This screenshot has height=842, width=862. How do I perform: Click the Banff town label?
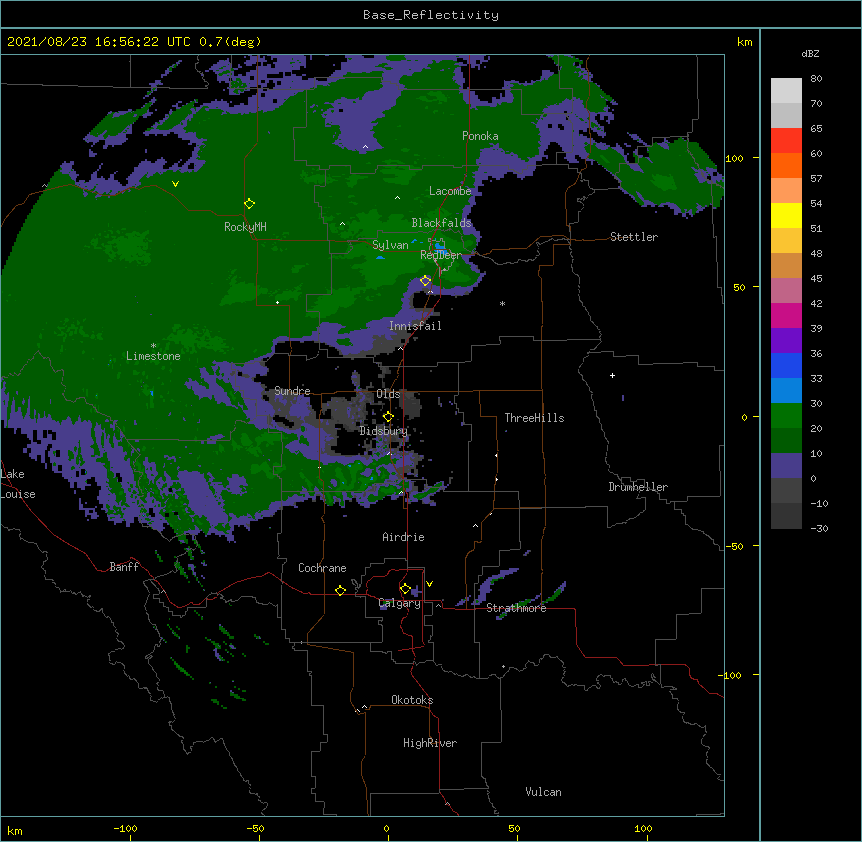[x=124, y=567]
